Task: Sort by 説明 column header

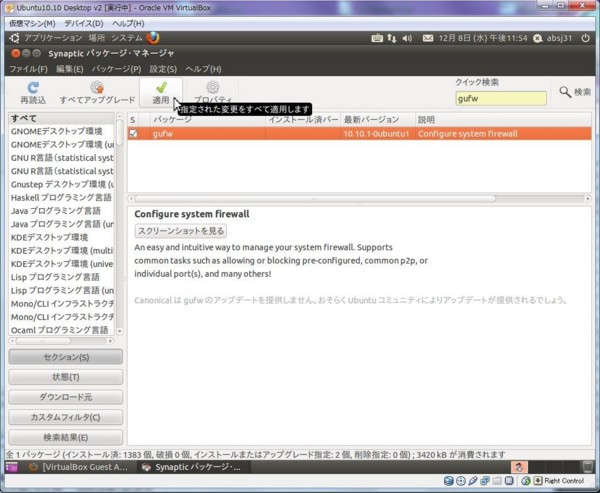Action: point(503,119)
